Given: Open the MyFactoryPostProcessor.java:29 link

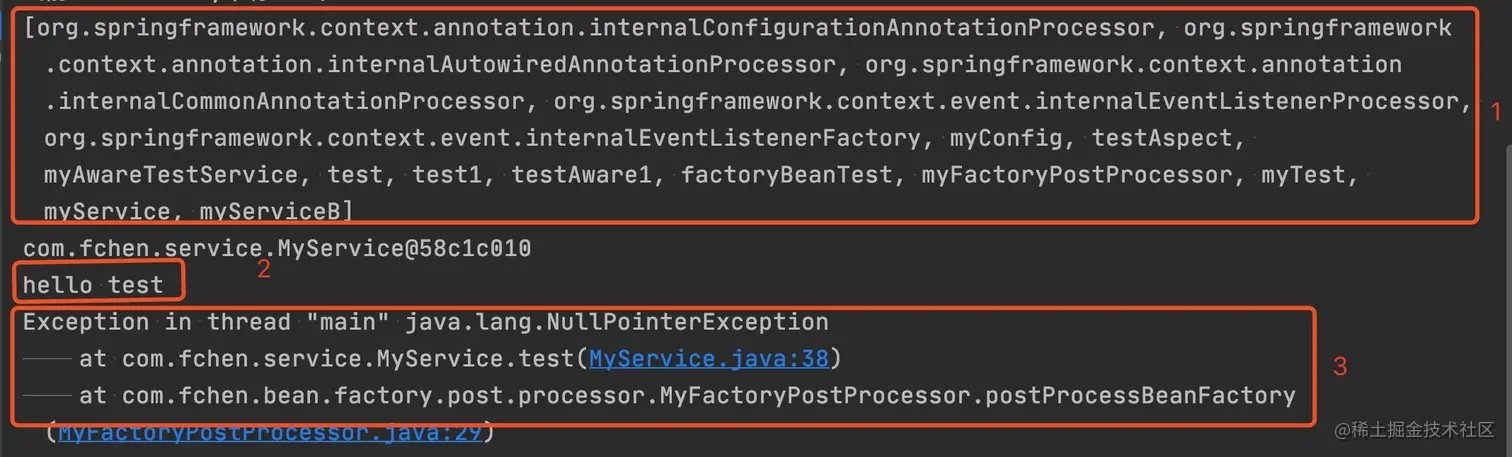Looking at the screenshot, I should 270,433.
